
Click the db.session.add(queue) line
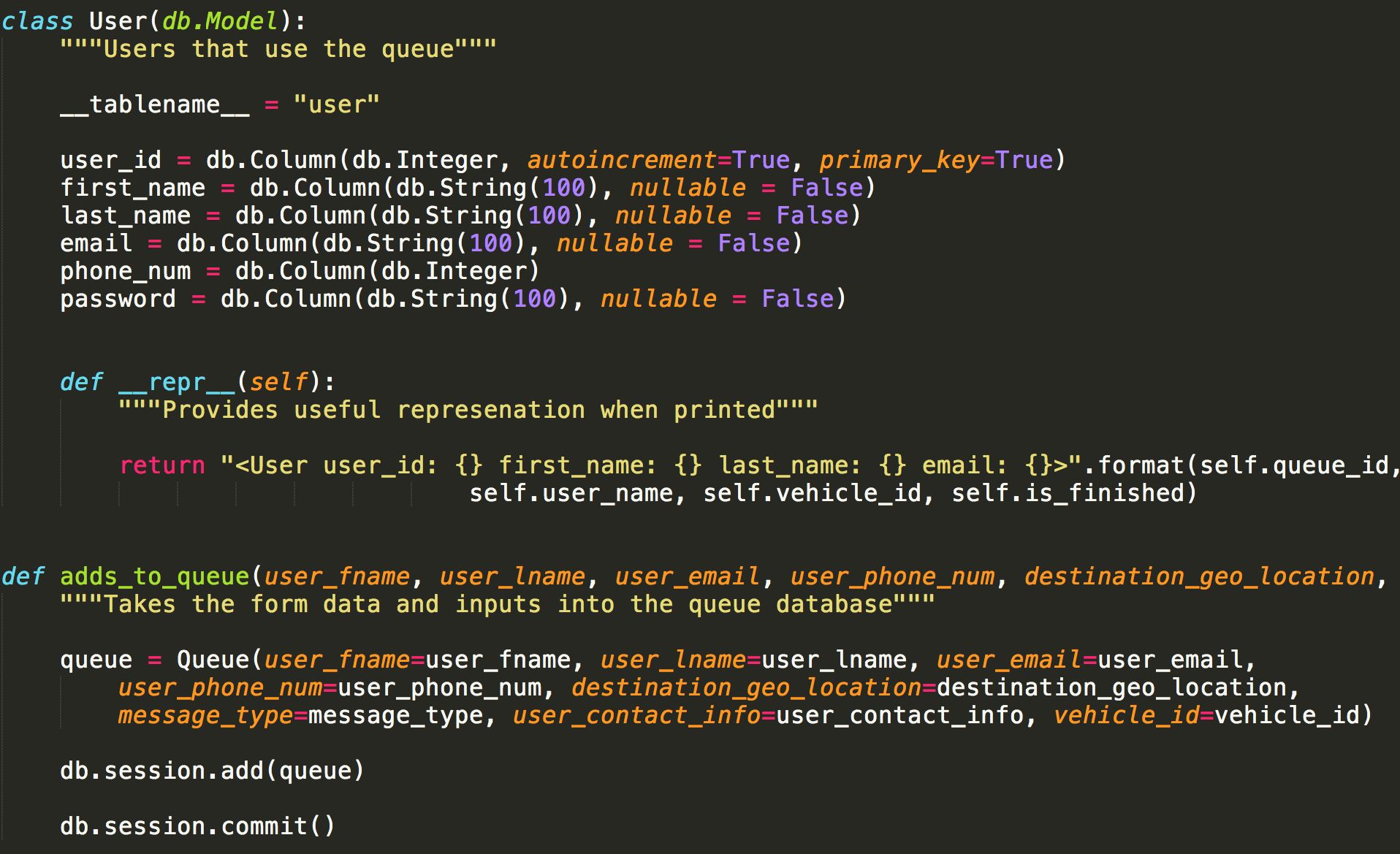tap(212, 771)
